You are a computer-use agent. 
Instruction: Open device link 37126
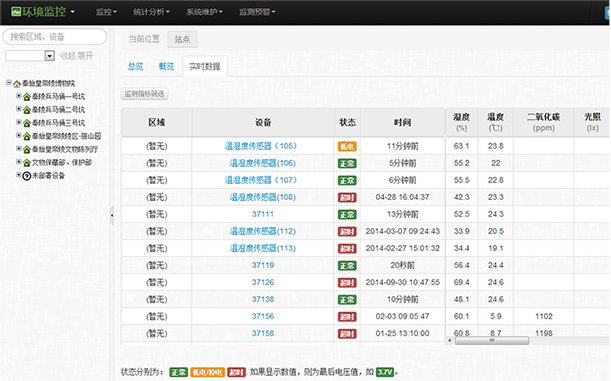pyautogui.click(x=263, y=282)
